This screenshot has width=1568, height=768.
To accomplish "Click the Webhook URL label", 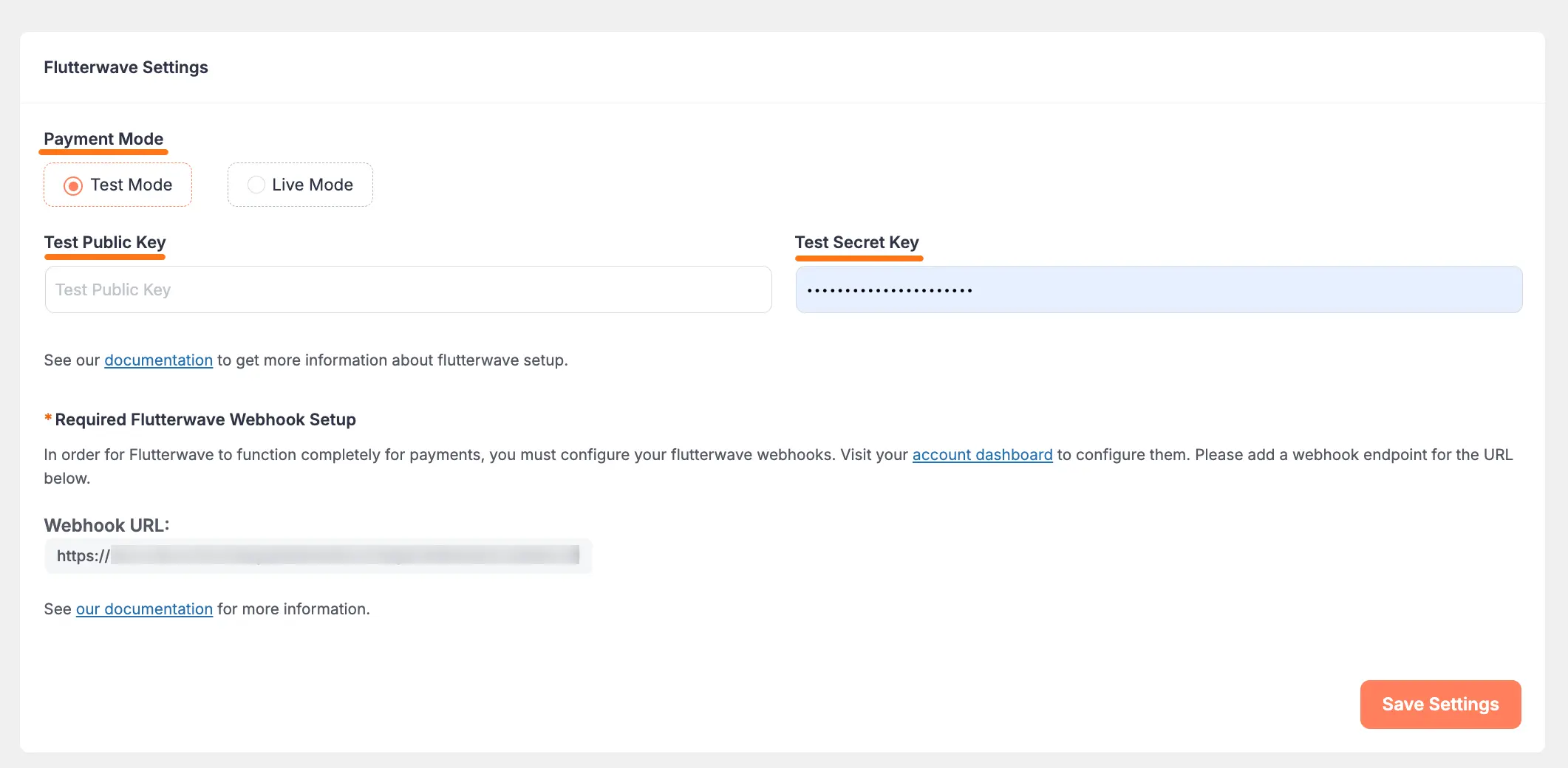I will coord(106,525).
